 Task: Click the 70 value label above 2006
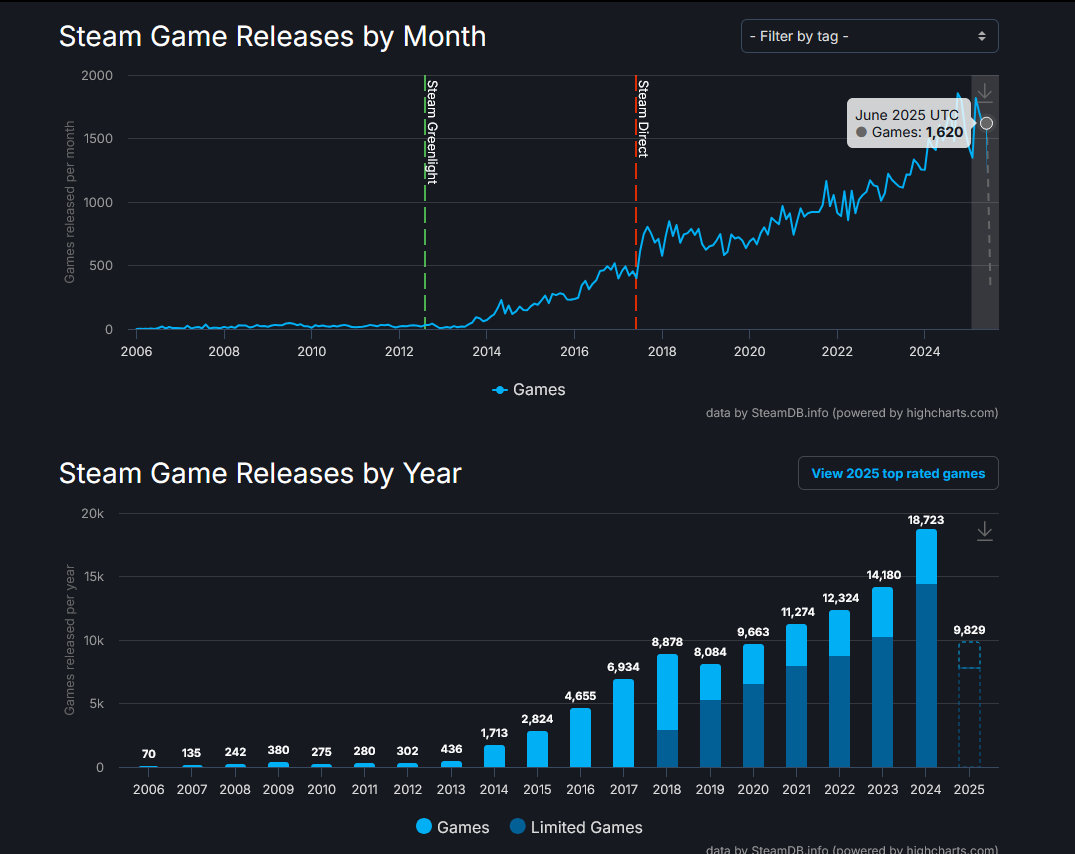point(149,754)
